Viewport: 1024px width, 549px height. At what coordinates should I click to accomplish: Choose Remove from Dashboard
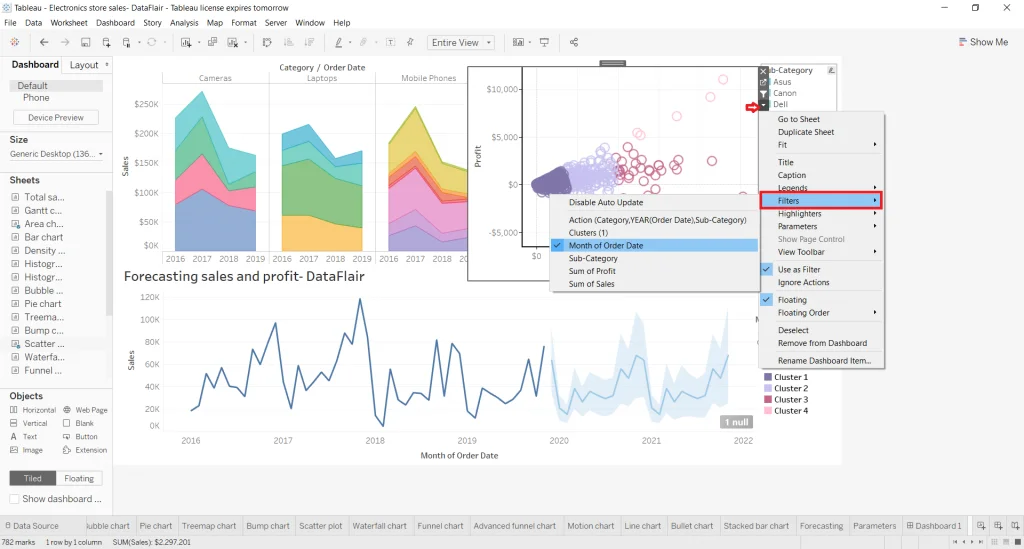(822, 343)
